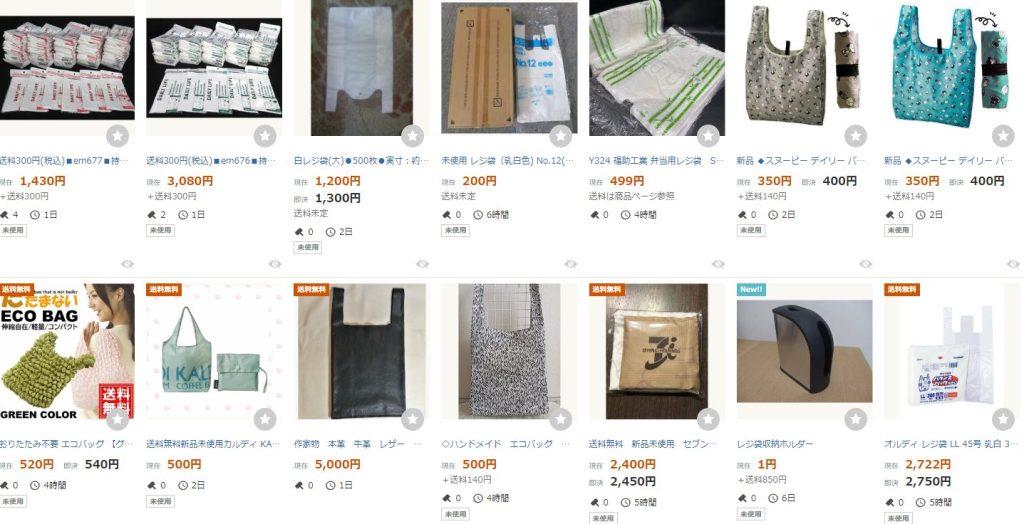Open the レジ袋収納ホルダー listing title
The height and width of the screenshot is (524, 1024).
click(x=775, y=444)
